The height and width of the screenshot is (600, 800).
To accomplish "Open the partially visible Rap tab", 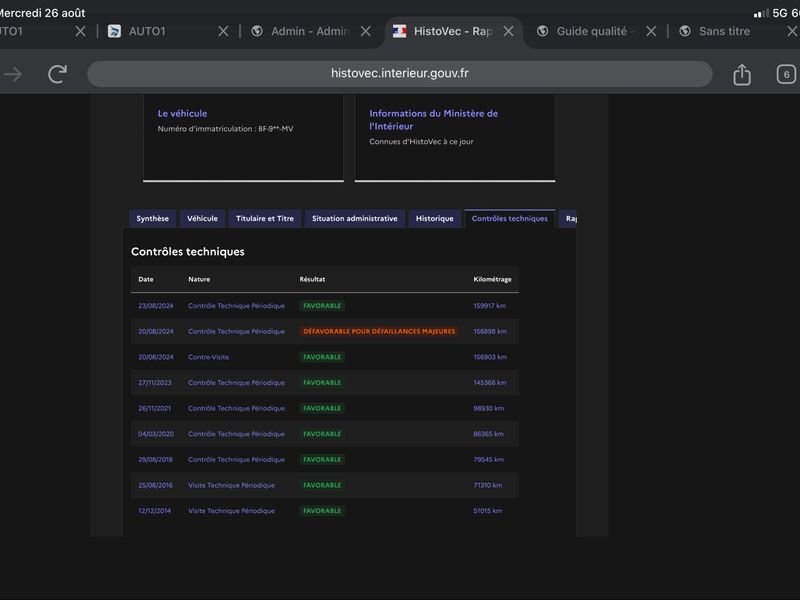I will [x=568, y=218].
